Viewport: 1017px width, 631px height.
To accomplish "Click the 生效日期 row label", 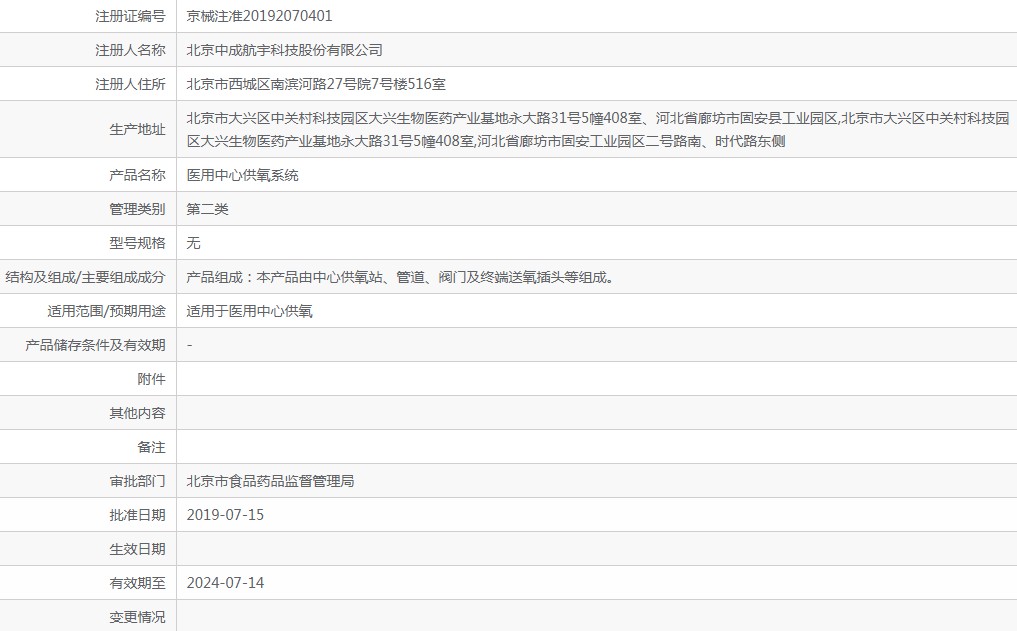I will point(137,549).
